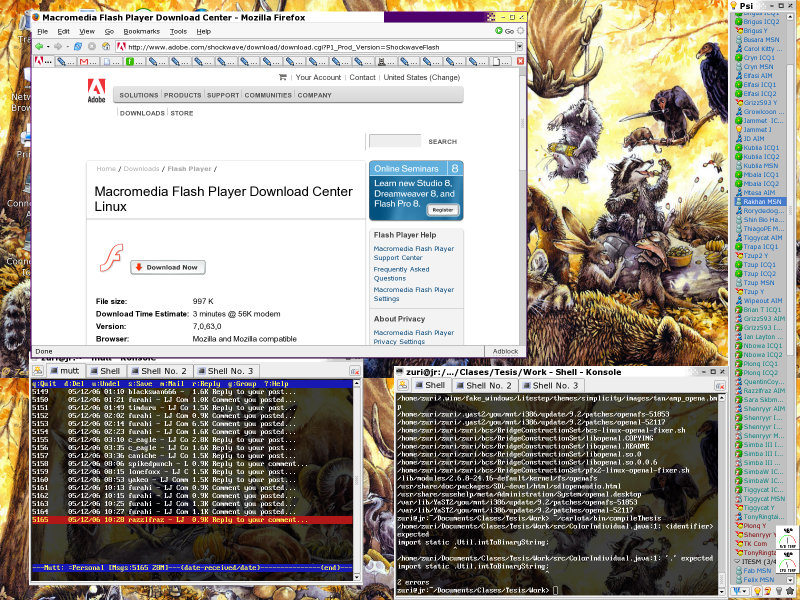Viewport: 800px width, 600px height.
Task: Click the Reload icon in Firefox toolbar
Action: 79,45
